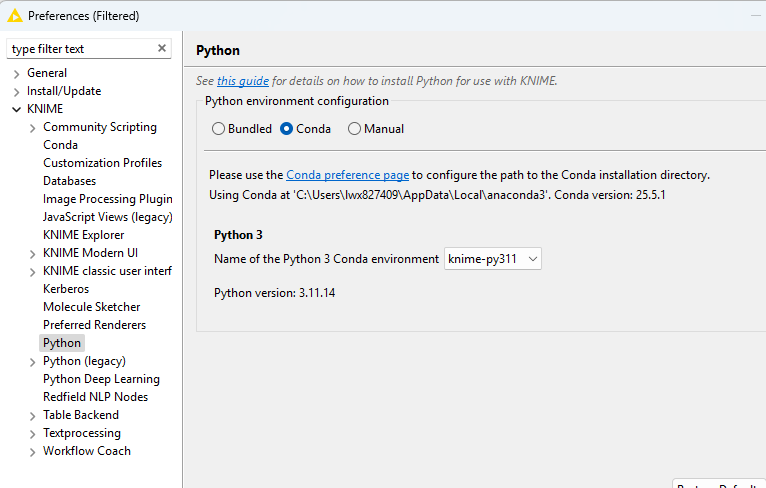Click the filter text input field
766x488 pixels.
pos(80,48)
